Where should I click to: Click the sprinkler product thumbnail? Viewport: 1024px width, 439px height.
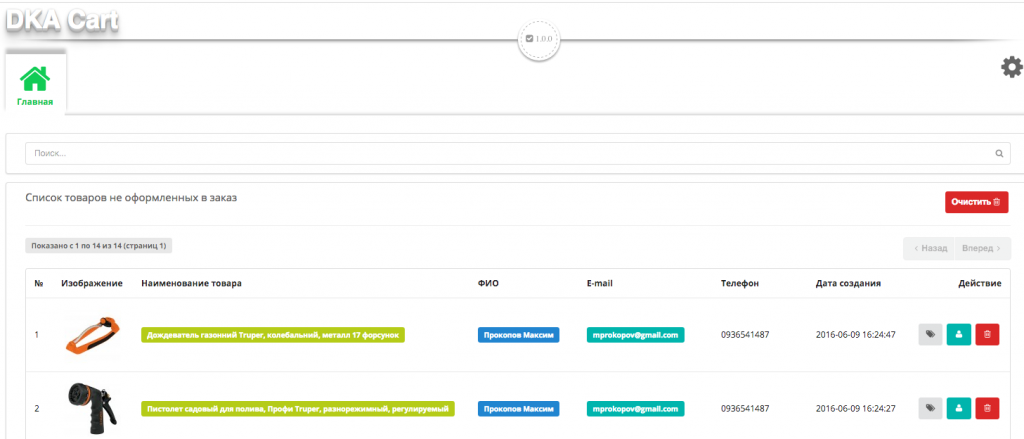coord(91,334)
